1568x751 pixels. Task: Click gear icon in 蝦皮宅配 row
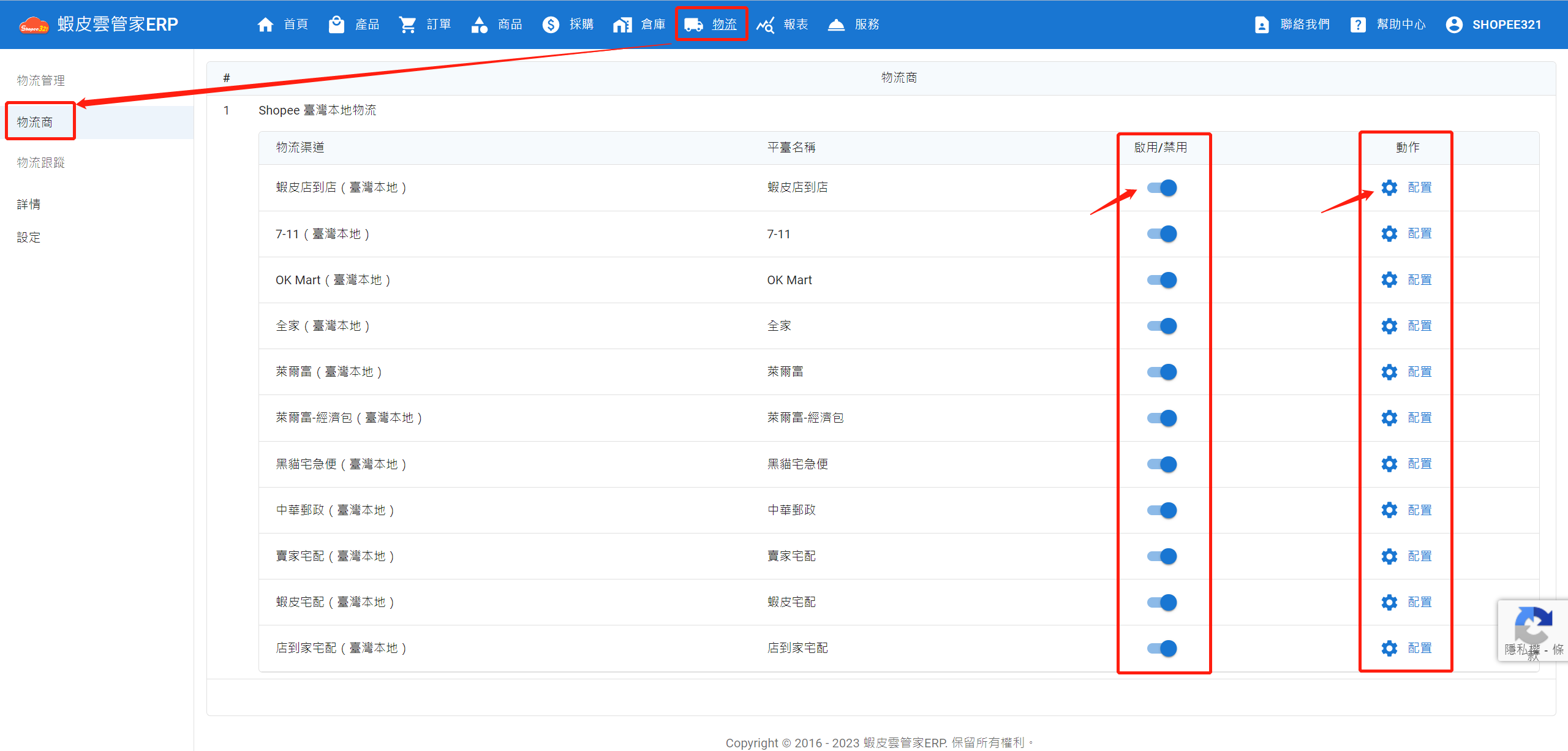[x=1389, y=602]
